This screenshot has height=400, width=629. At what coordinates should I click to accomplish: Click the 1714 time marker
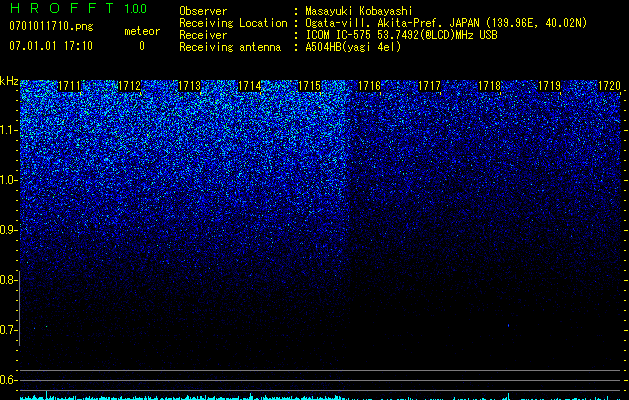click(250, 86)
